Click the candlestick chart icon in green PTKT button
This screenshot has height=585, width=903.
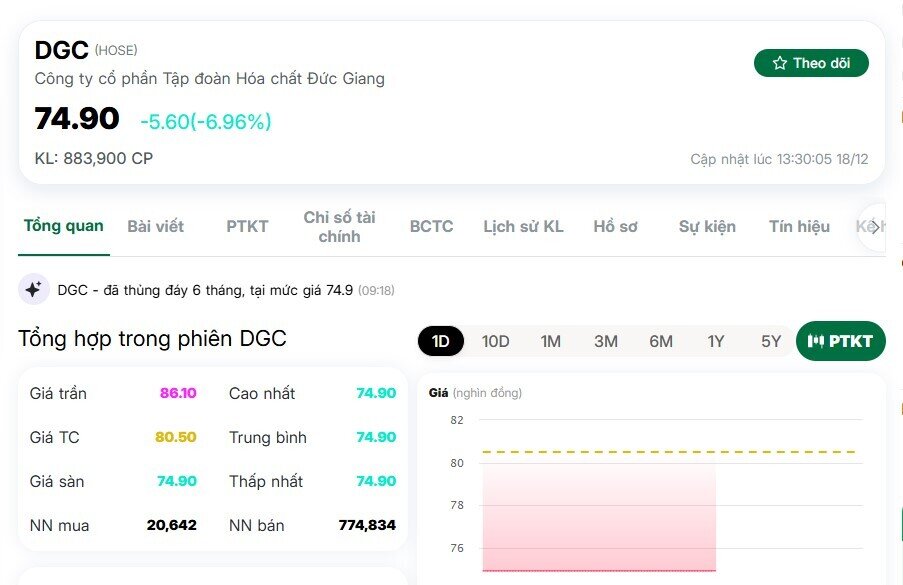(x=816, y=340)
